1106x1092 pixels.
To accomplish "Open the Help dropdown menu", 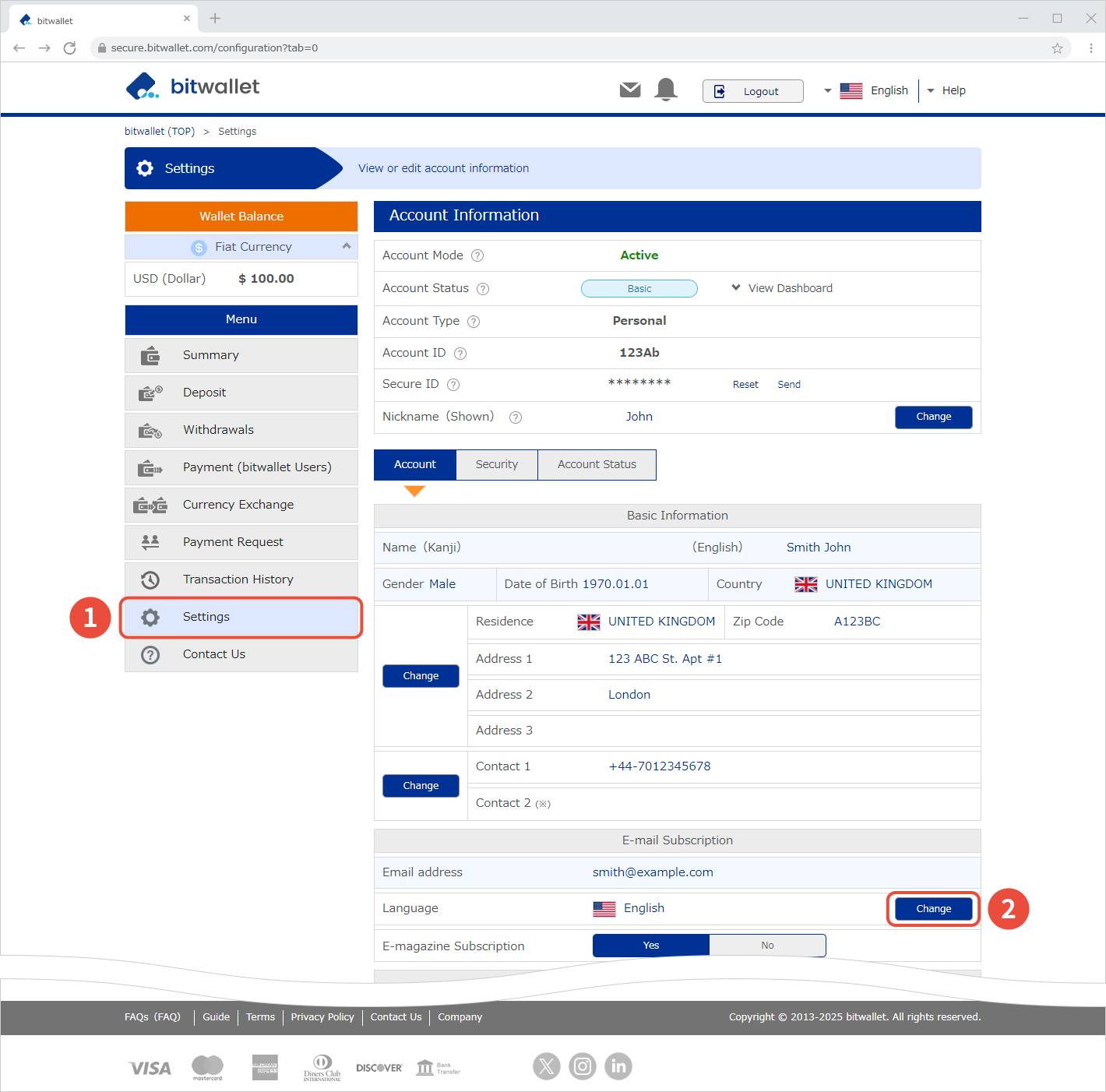I will pos(946,91).
